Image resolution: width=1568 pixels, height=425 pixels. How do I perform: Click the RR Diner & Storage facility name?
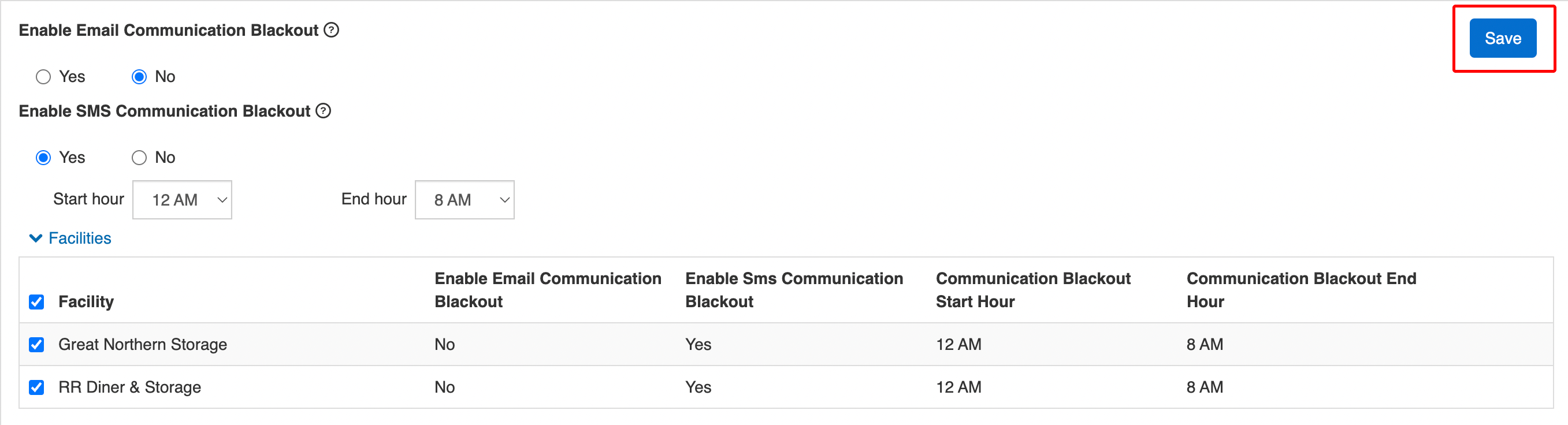pos(129,387)
